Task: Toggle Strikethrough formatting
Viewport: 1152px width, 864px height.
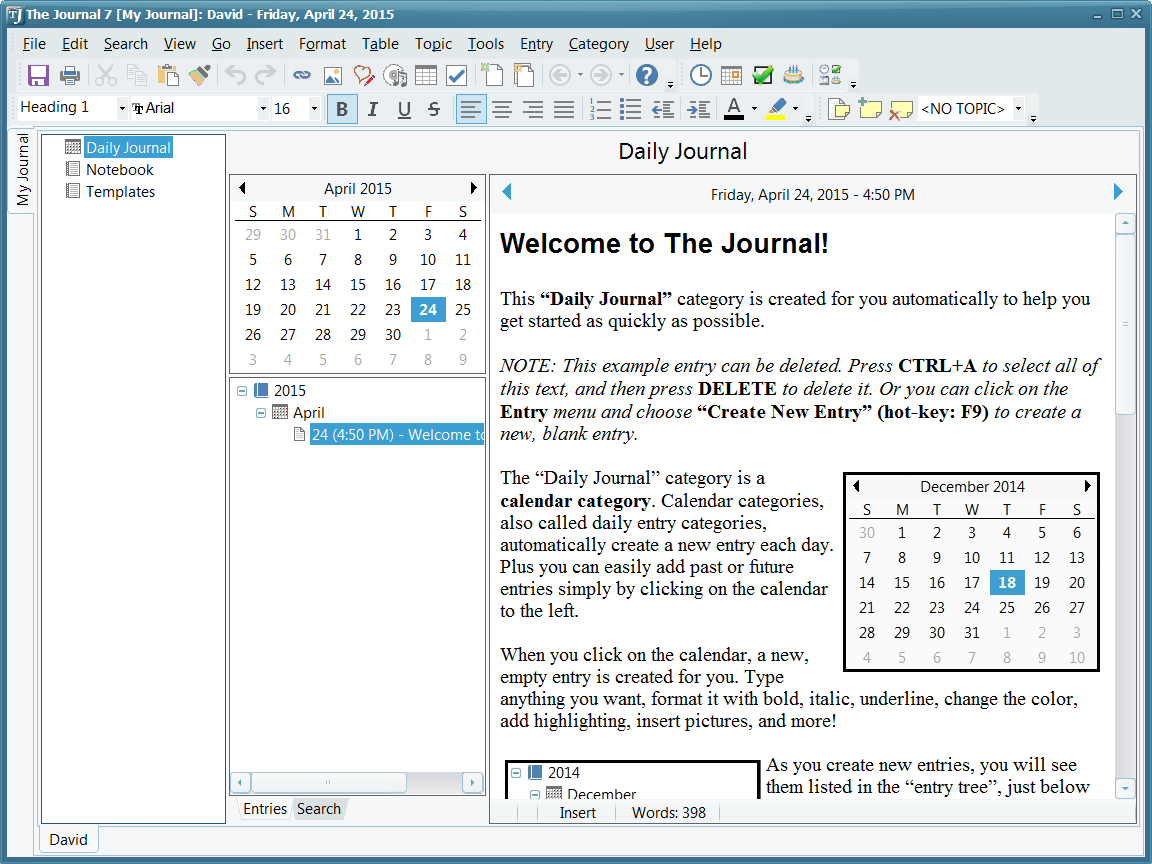Action: [434, 109]
